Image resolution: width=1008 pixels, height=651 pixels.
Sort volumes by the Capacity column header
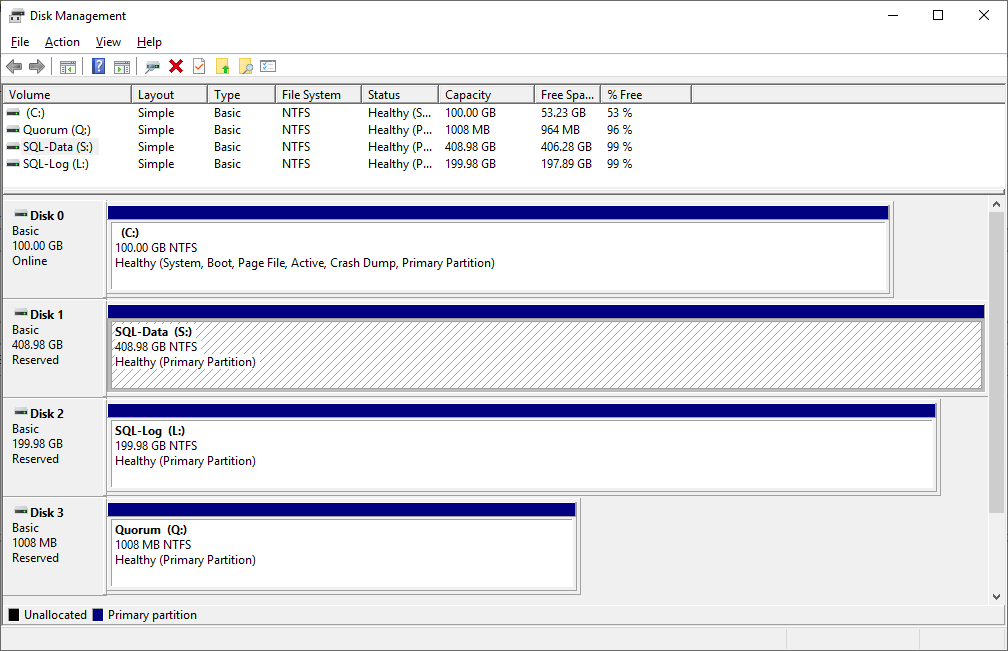[x=485, y=93]
